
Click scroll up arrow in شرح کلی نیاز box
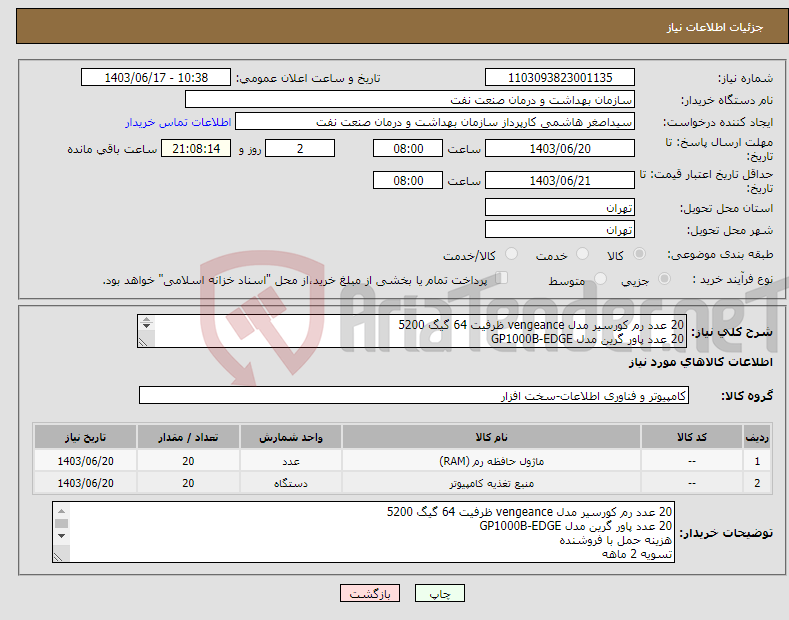click(x=146, y=319)
